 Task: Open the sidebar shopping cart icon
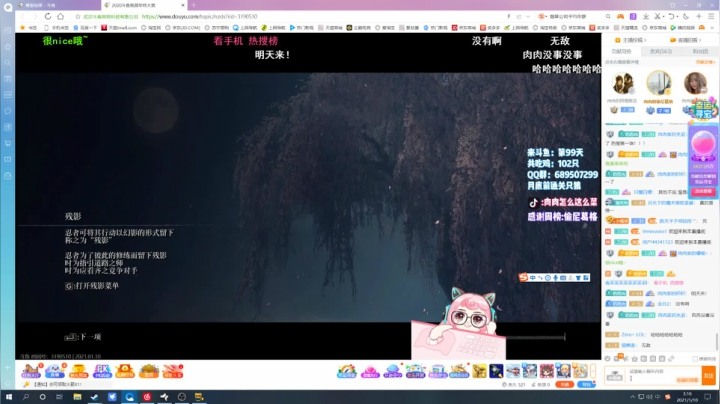[x=7, y=143]
